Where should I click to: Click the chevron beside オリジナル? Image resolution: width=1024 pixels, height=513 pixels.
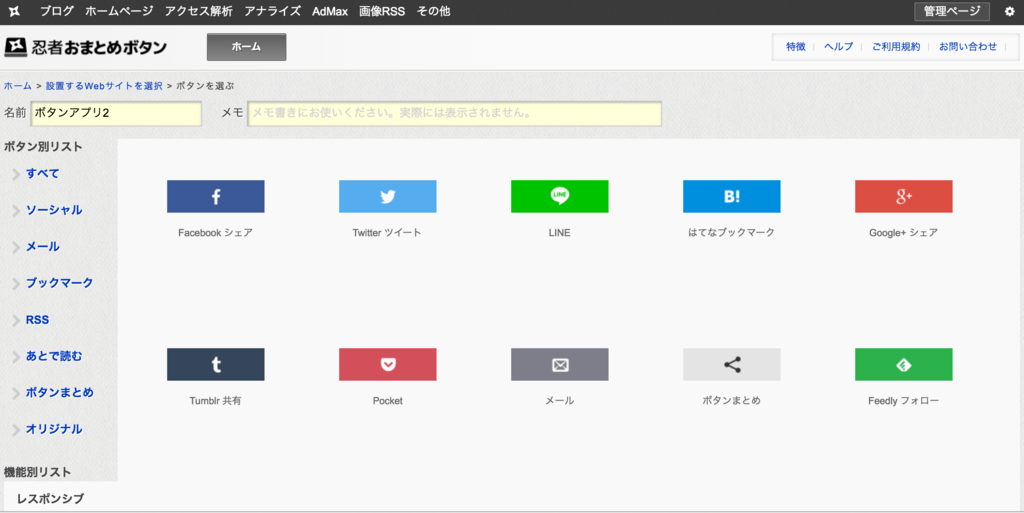16,430
